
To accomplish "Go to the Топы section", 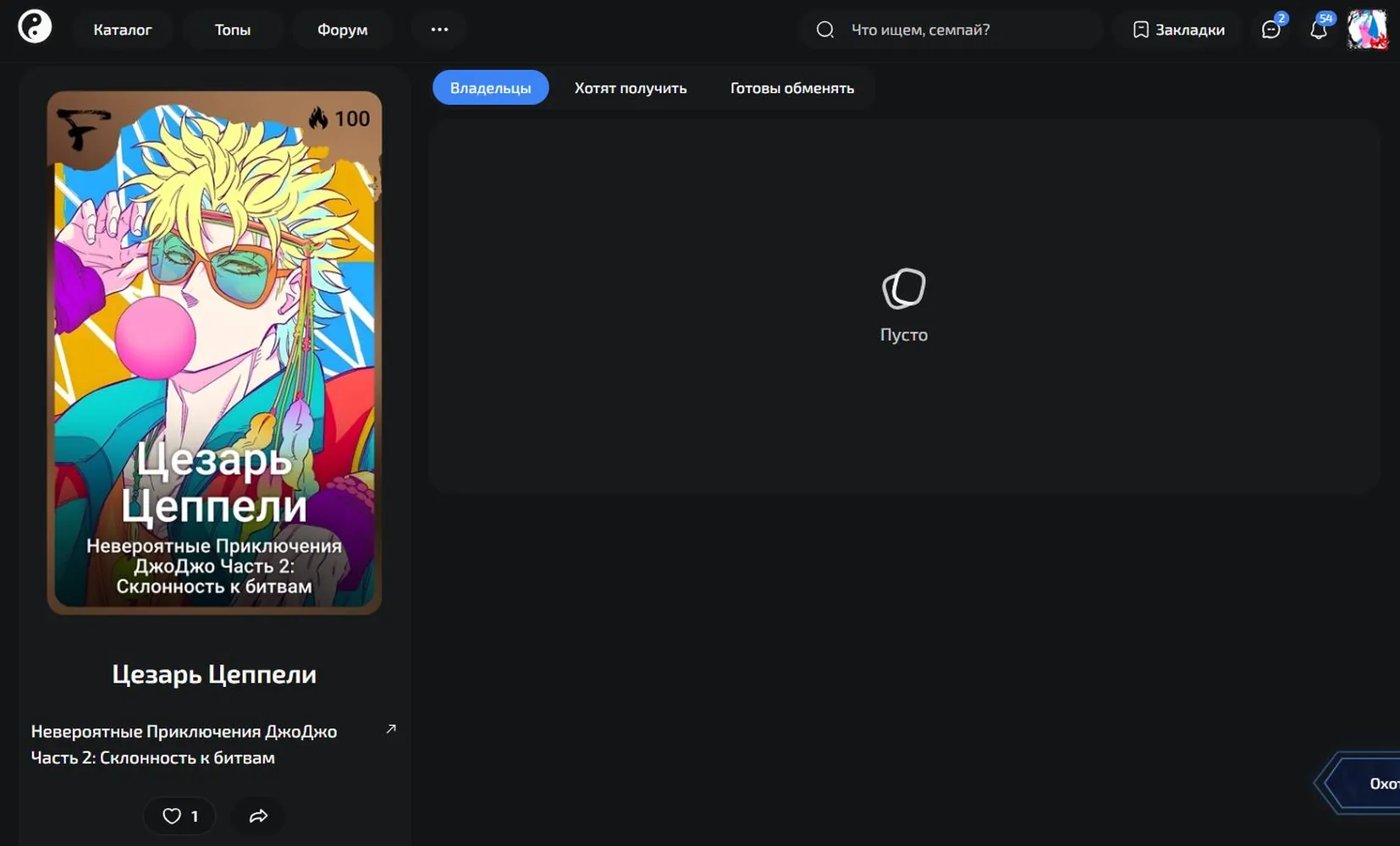I will tap(233, 30).
